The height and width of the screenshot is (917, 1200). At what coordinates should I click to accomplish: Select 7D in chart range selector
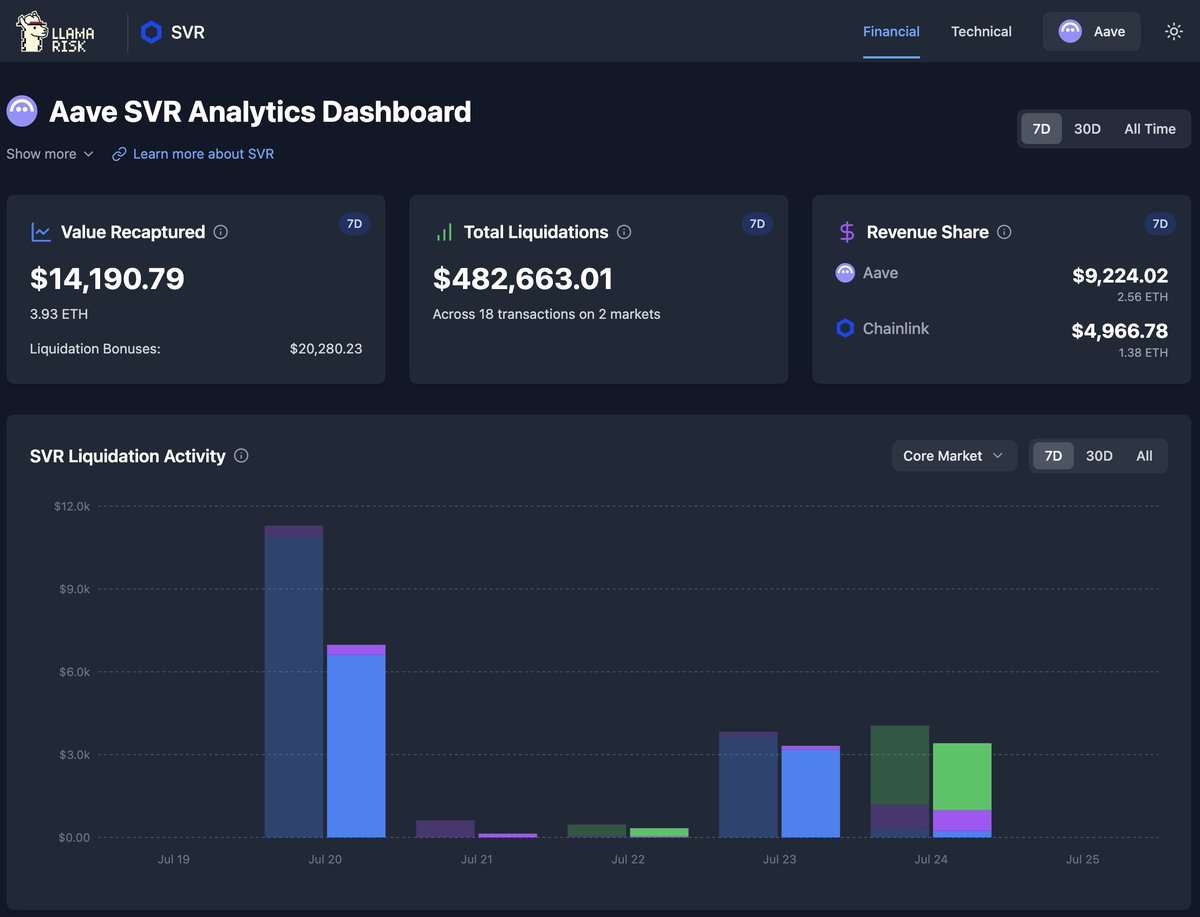[1053, 455]
